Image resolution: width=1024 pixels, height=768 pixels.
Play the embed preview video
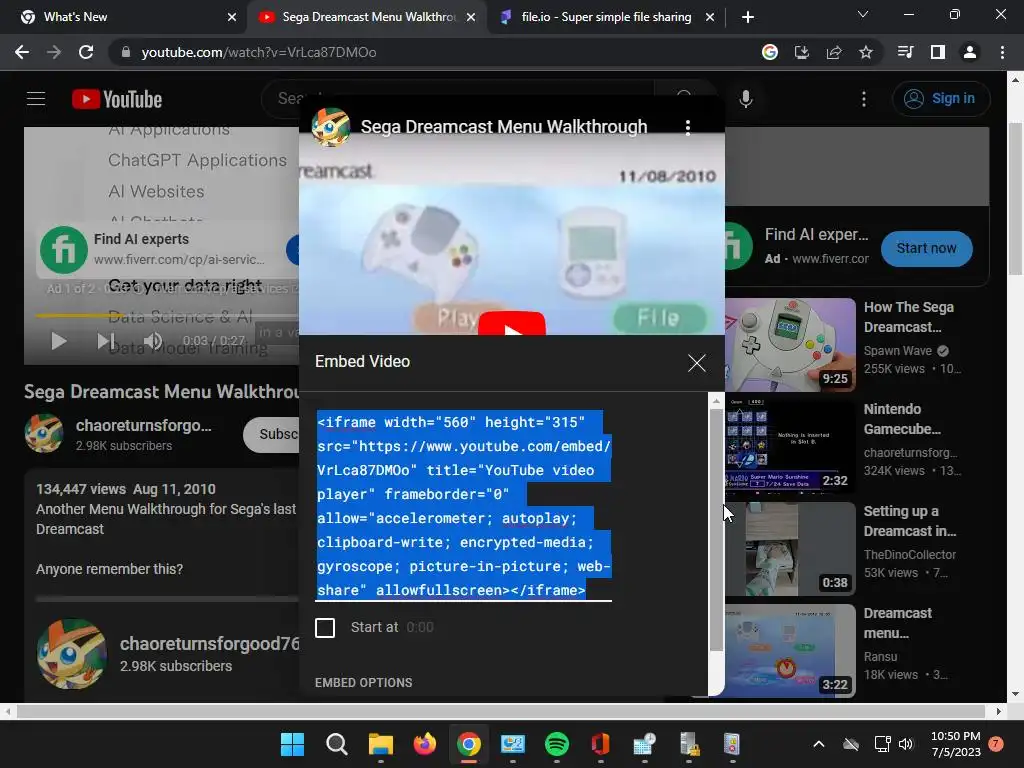[x=511, y=324]
